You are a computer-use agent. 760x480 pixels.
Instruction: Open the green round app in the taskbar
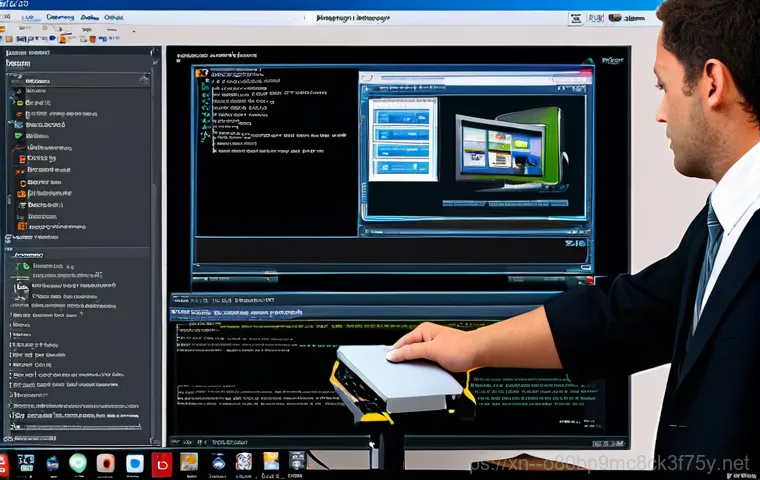click(x=77, y=463)
